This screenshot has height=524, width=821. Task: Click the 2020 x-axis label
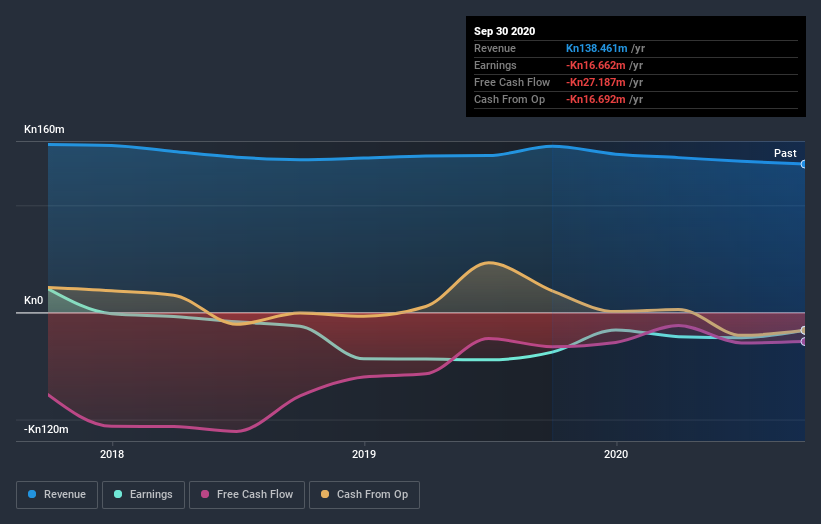[616, 454]
